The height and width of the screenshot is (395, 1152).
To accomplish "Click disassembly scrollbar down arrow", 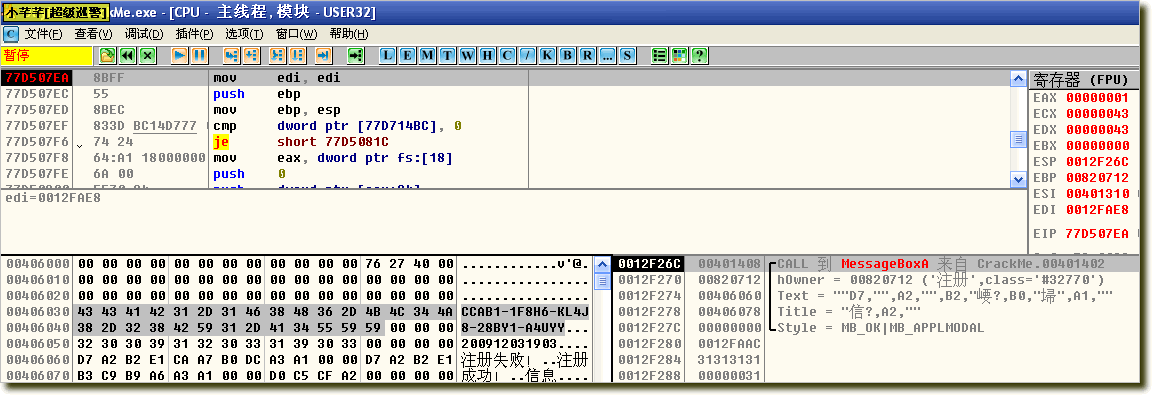I will tap(1018, 179).
